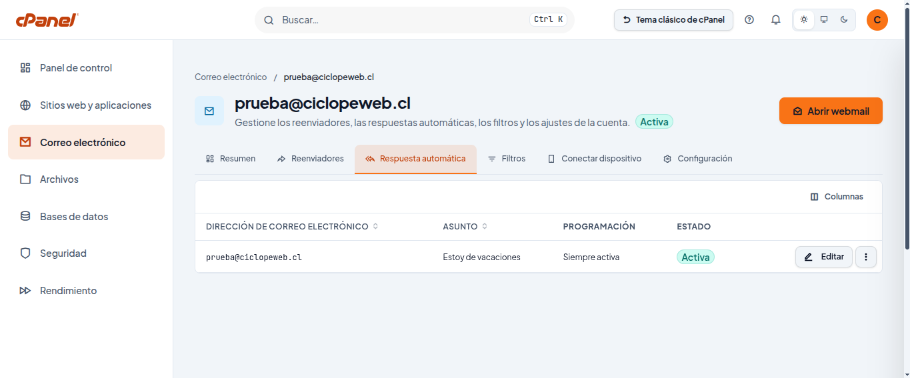Click the globe icon for Sitios web
This screenshot has width=910, height=378.
[x=25, y=105]
